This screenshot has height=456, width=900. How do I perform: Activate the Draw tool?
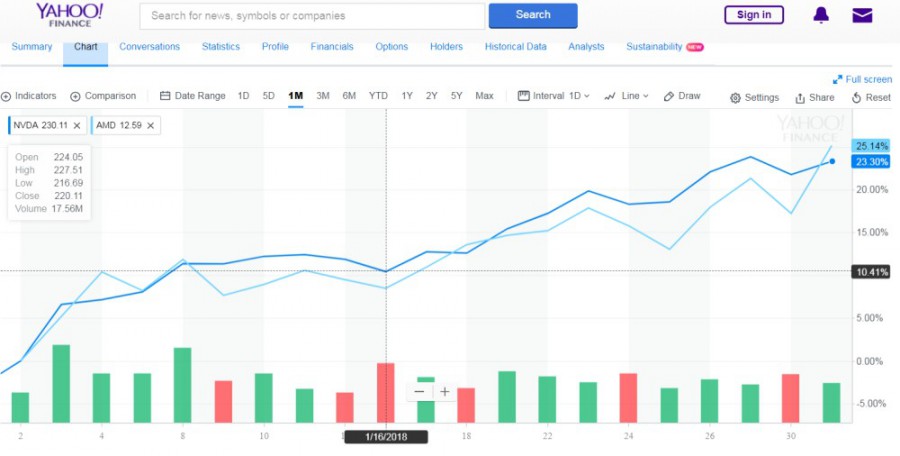(682, 96)
